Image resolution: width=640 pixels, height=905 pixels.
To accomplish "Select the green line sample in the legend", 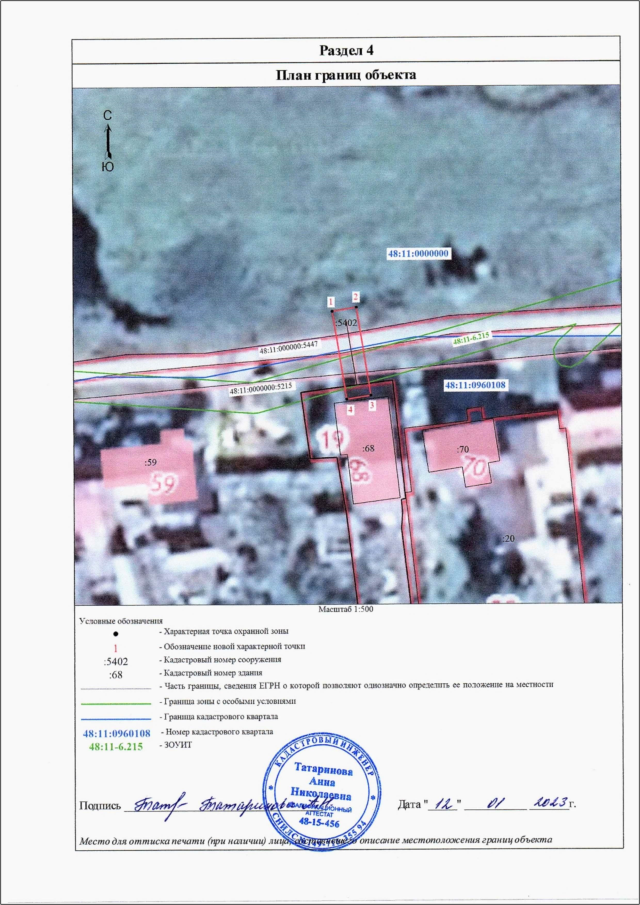I will coord(114,703).
